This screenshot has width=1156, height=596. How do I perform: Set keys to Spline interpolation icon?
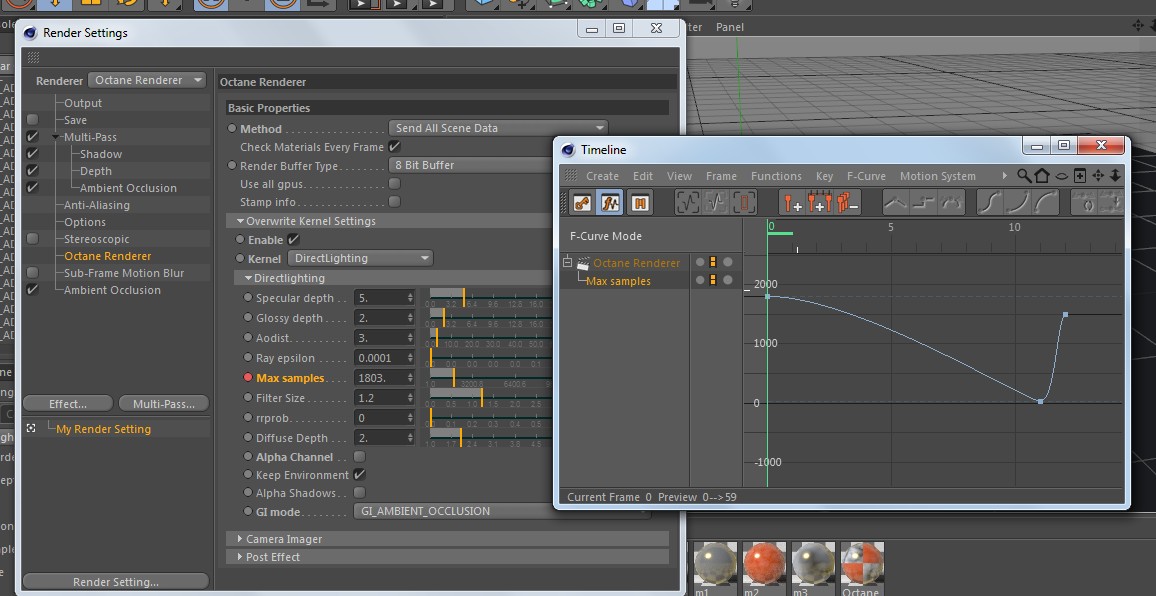click(952, 202)
